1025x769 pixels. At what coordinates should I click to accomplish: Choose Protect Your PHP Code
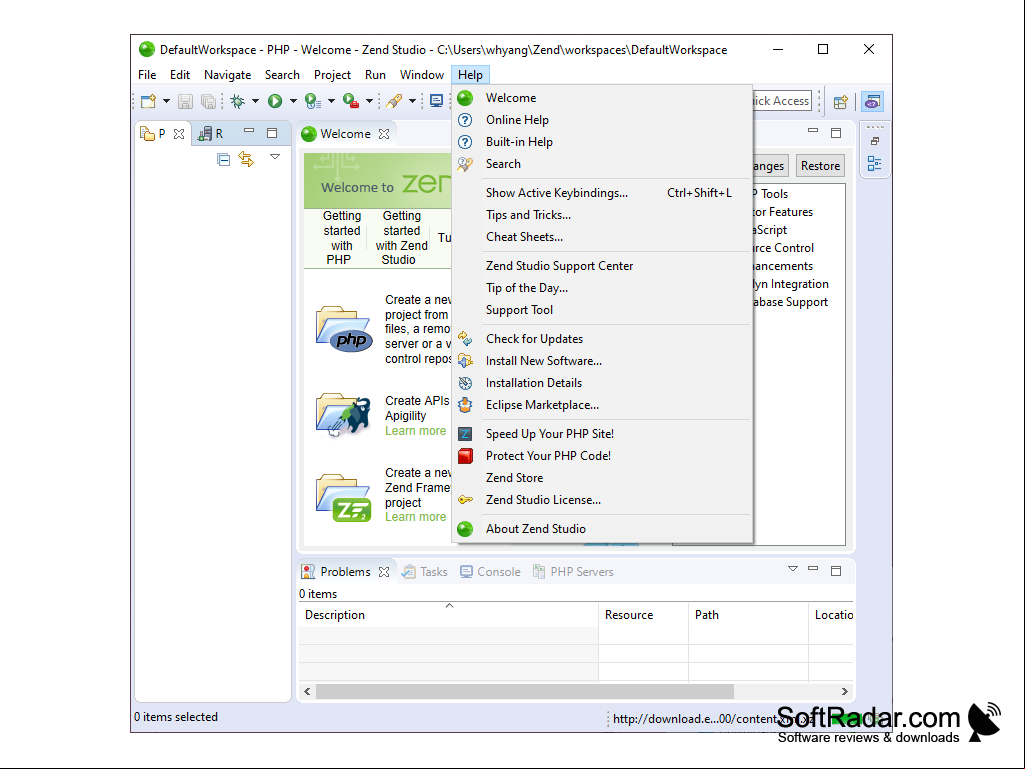[x=601, y=456]
